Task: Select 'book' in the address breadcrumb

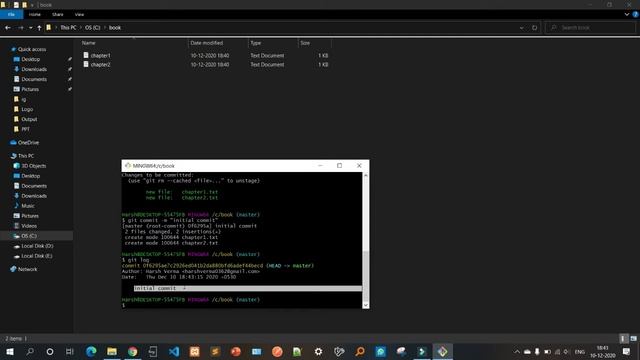Action: coord(115,28)
